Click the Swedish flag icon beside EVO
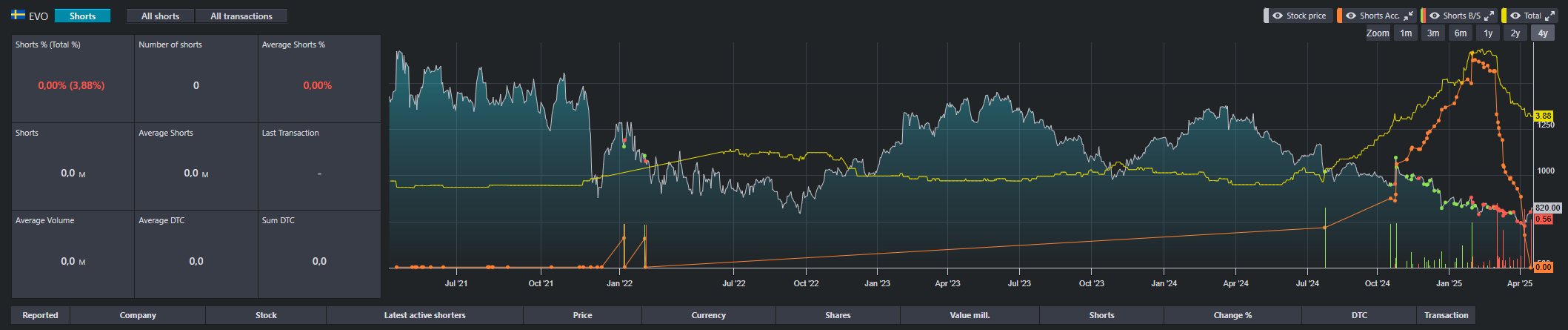The height and width of the screenshot is (330, 1568). tap(19, 16)
